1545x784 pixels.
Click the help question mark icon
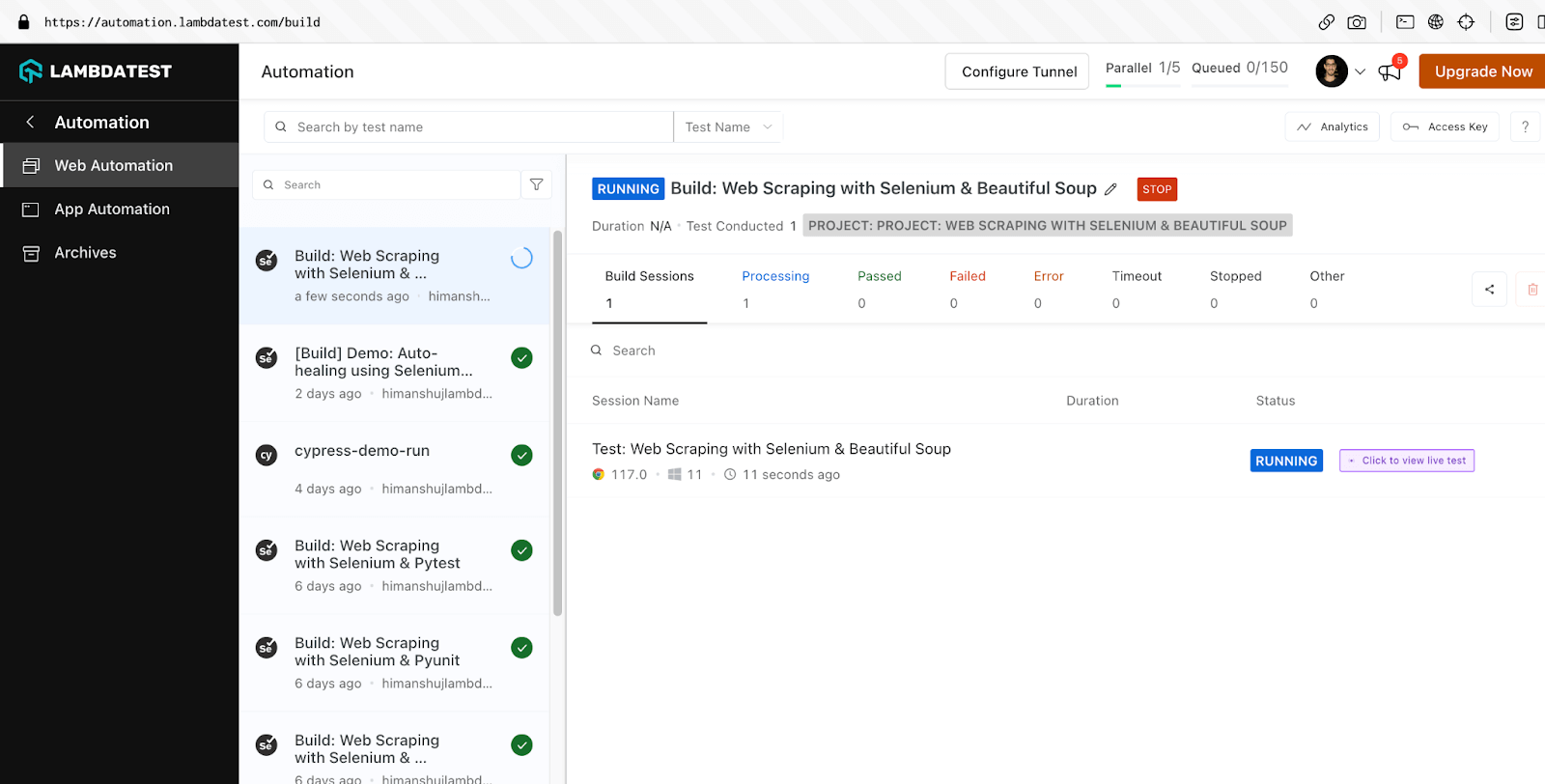coord(1525,126)
